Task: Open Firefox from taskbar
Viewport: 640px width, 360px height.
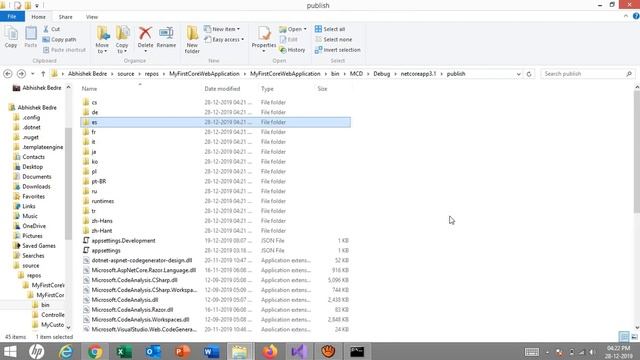Action: (x=270, y=351)
